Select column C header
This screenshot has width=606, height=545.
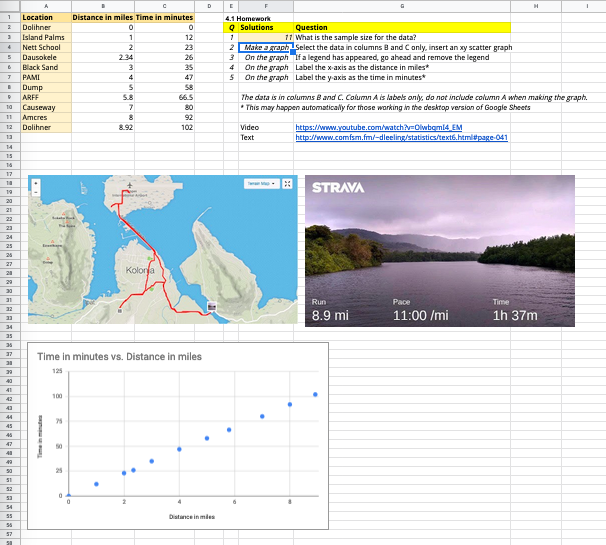164,6
